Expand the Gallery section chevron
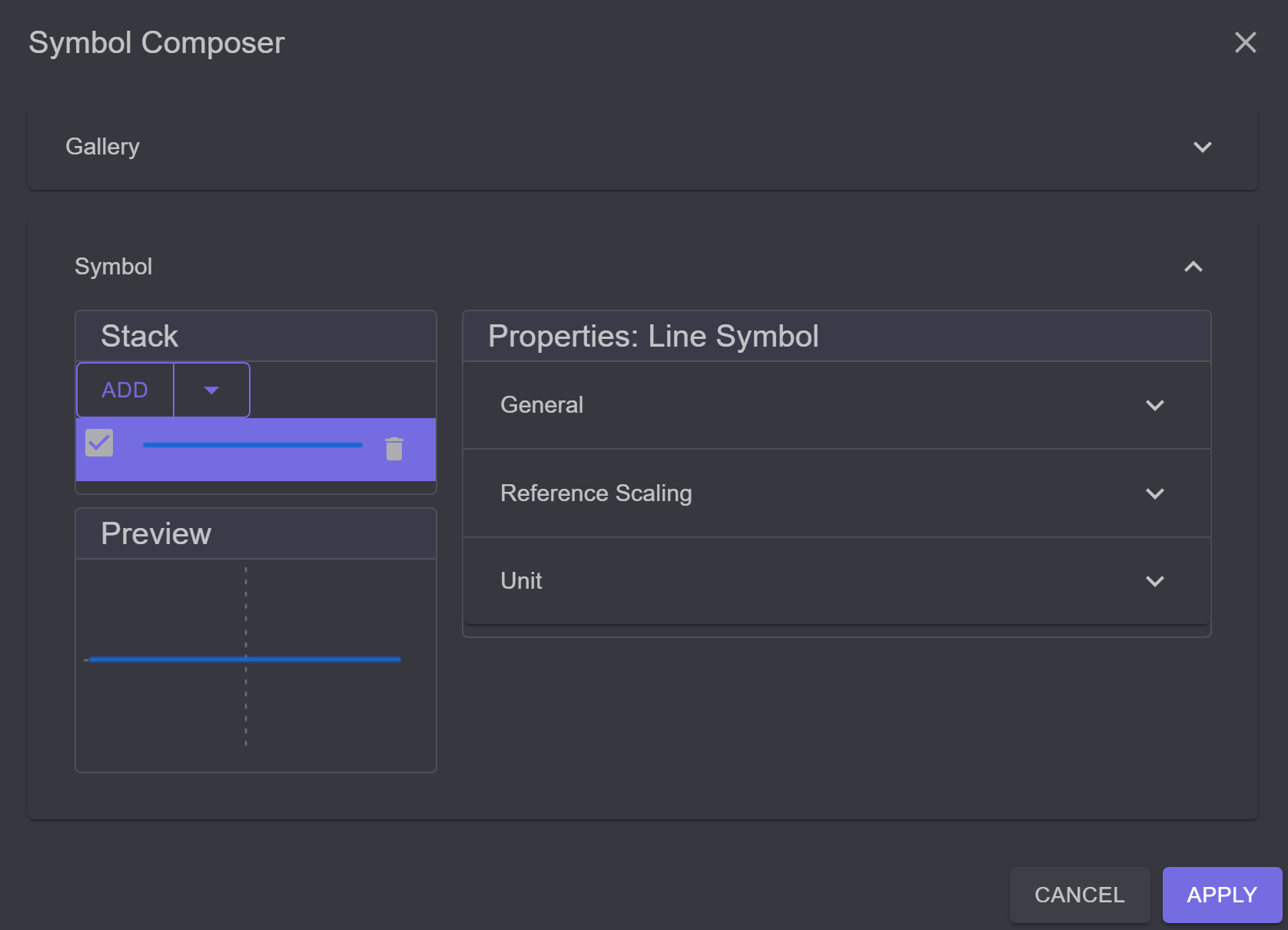The width and height of the screenshot is (1288, 930). coord(1202,147)
